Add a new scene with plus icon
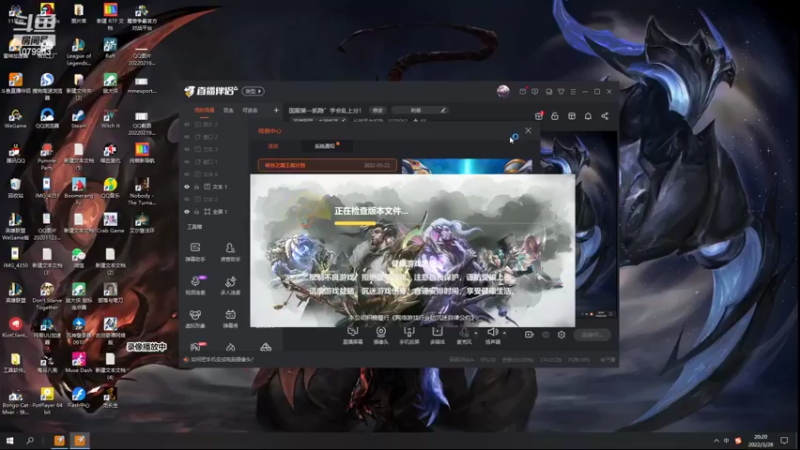The width and height of the screenshot is (800, 450). (x=276, y=110)
